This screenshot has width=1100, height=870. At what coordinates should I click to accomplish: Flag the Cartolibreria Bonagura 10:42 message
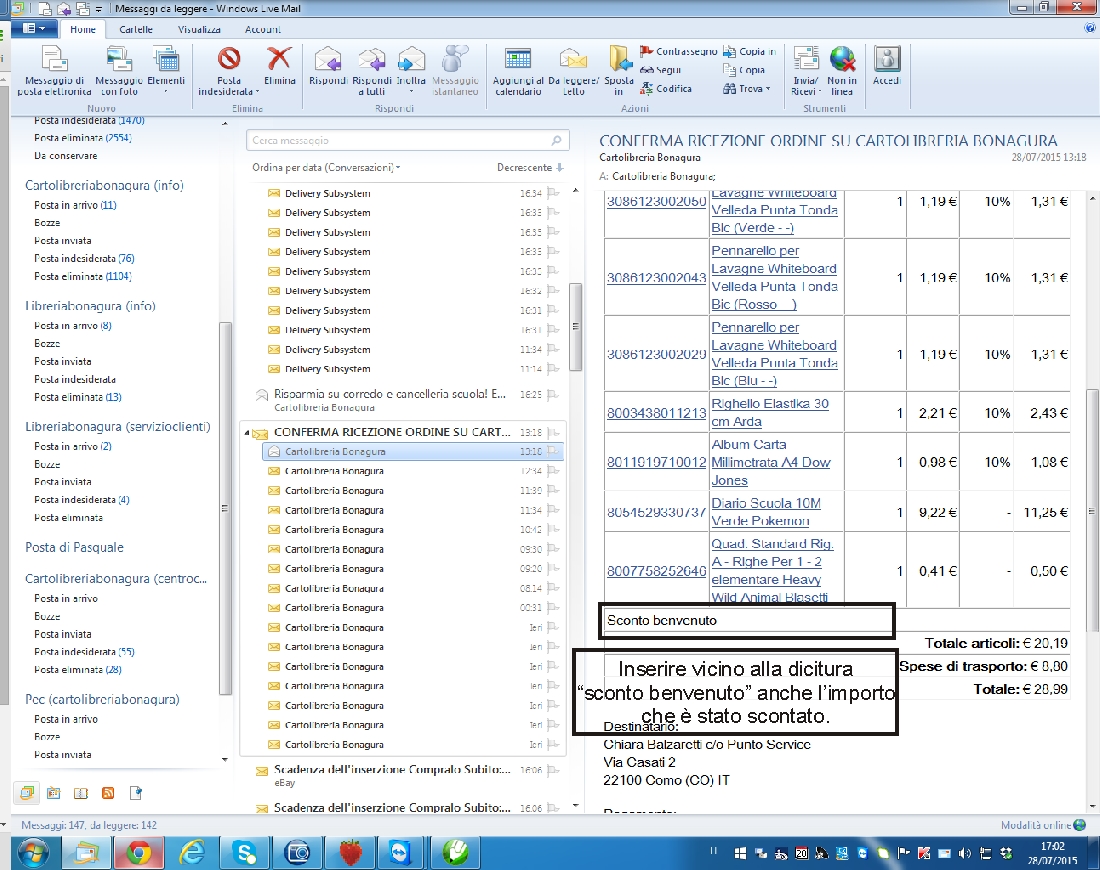(x=553, y=530)
